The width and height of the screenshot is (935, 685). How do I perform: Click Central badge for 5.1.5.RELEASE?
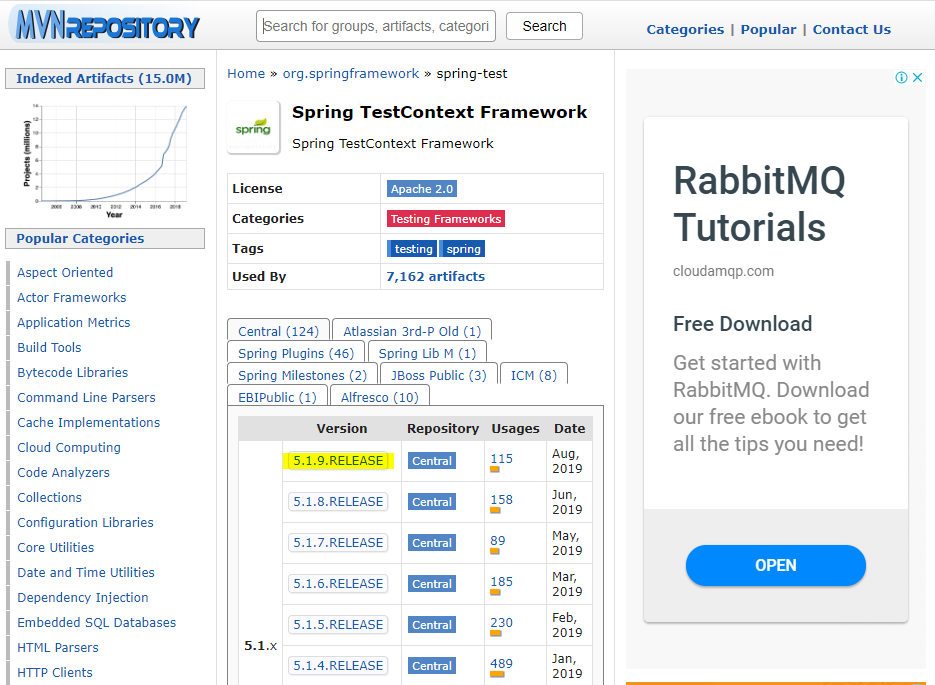click(x=432, y=625)
